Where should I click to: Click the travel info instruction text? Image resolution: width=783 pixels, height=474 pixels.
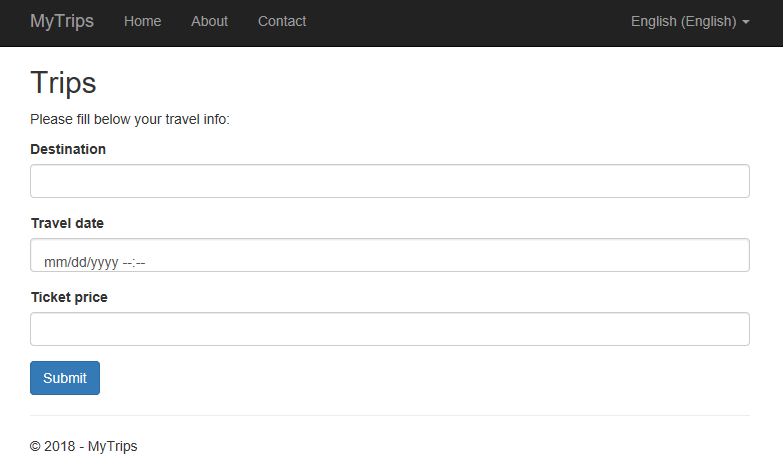(130, 120)
